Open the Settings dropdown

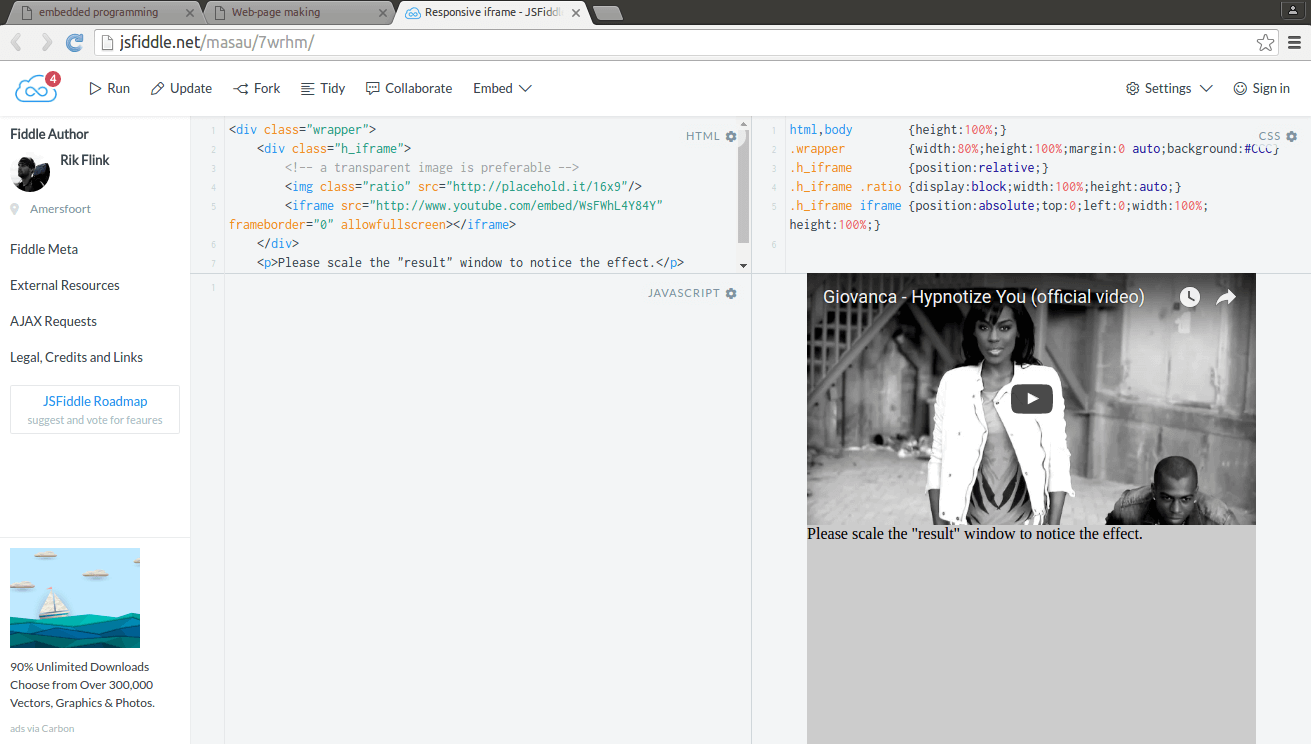click(x=1169, y=88)
